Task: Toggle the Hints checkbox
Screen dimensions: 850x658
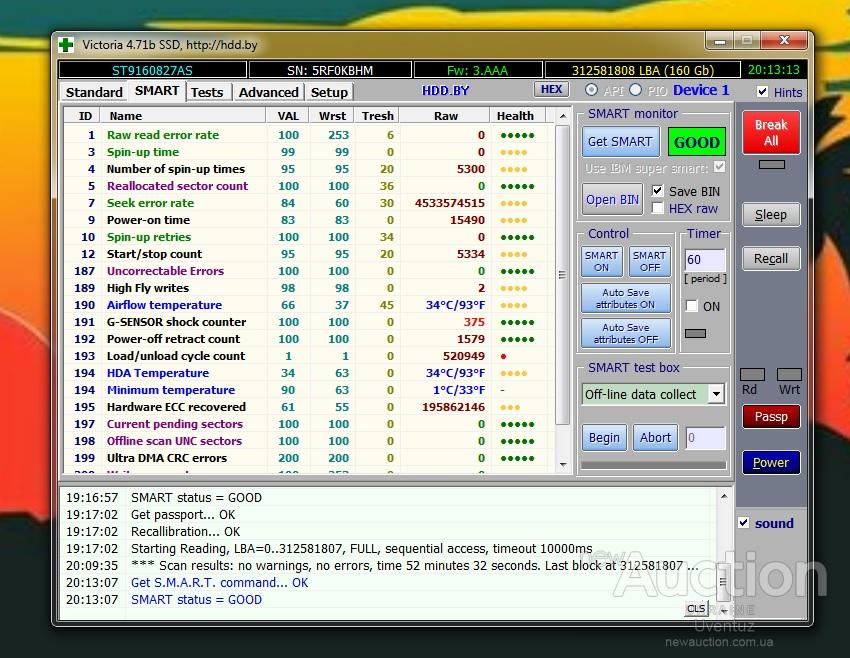Action: click(762, 92)
